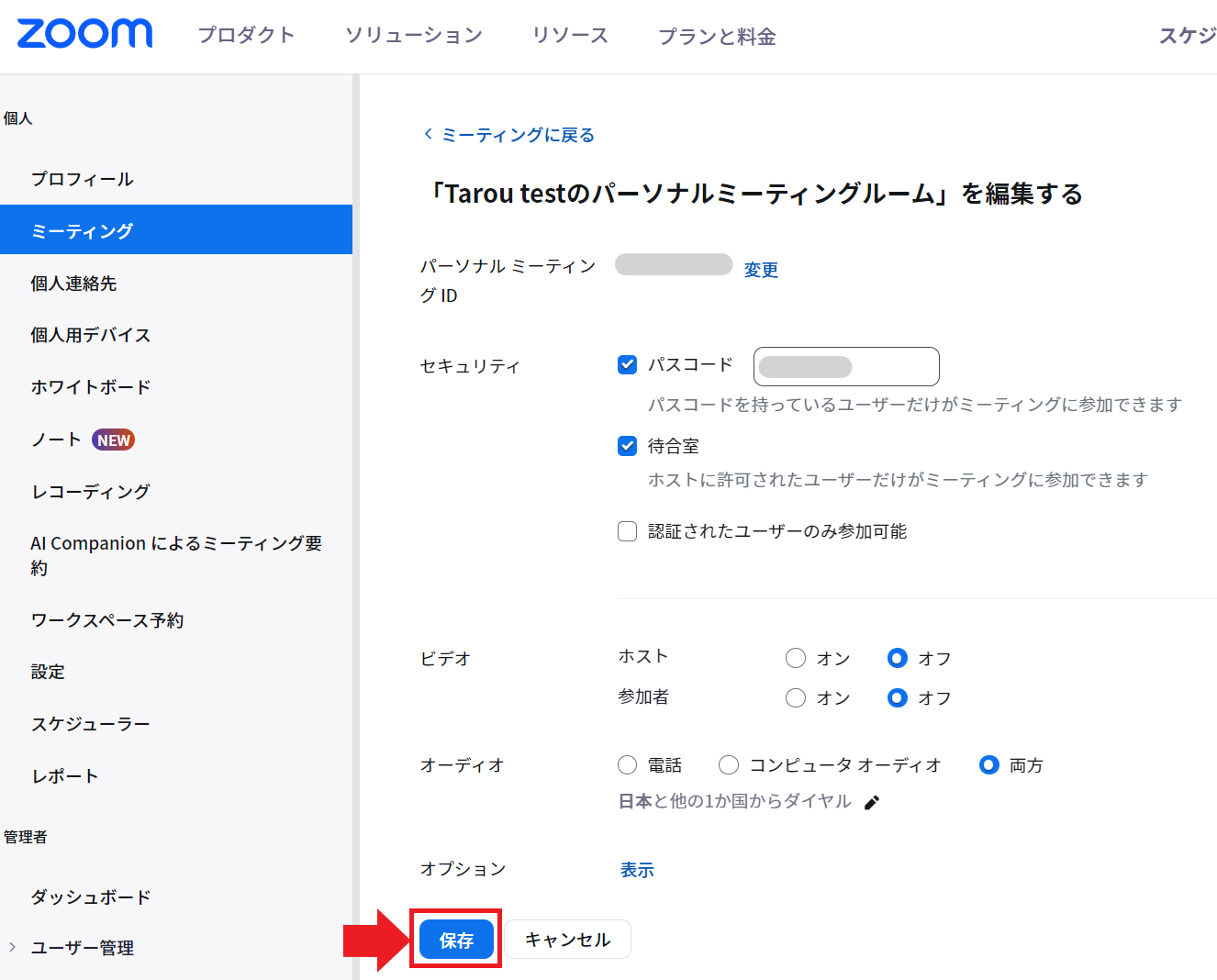
Task: Set host video to オン
Action: coord(796,658)
